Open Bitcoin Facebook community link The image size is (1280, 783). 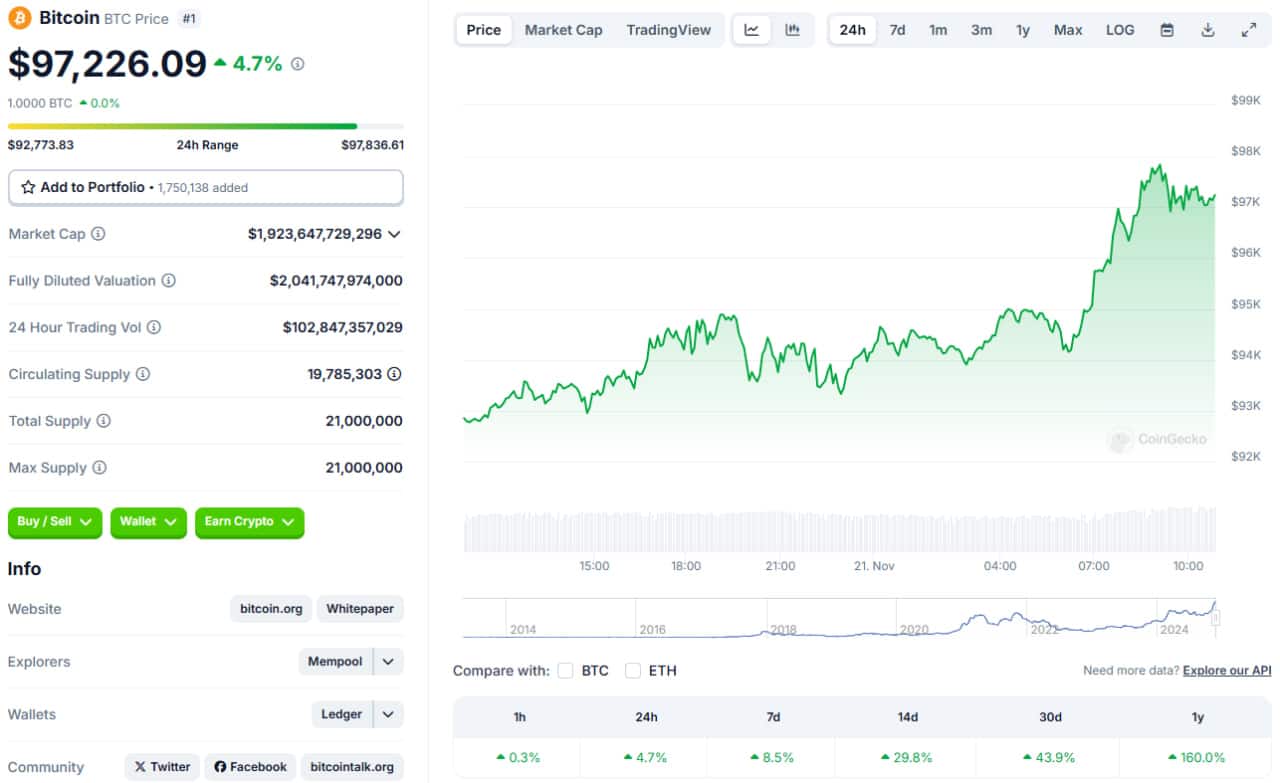(250, 767)
